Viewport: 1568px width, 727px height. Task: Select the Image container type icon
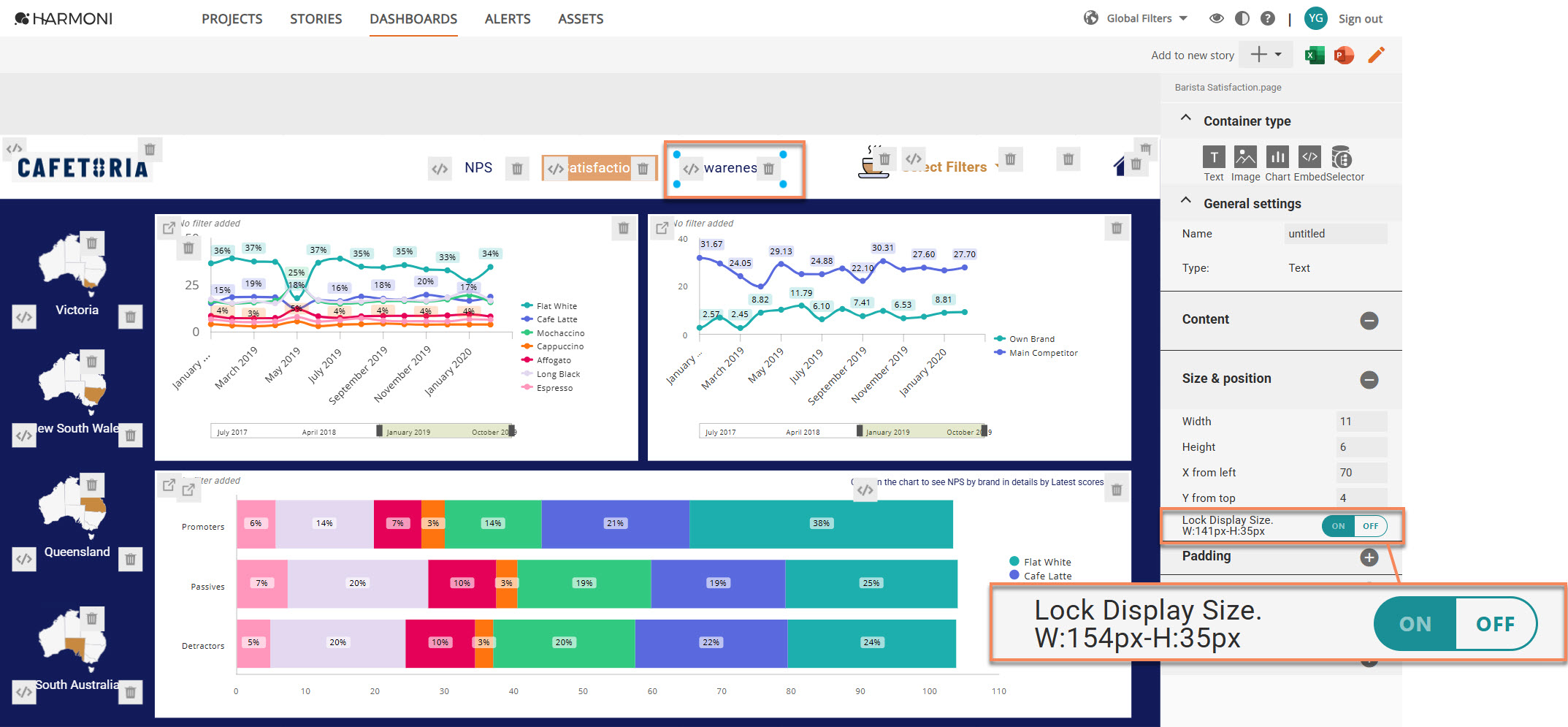tap(1245, 157)
